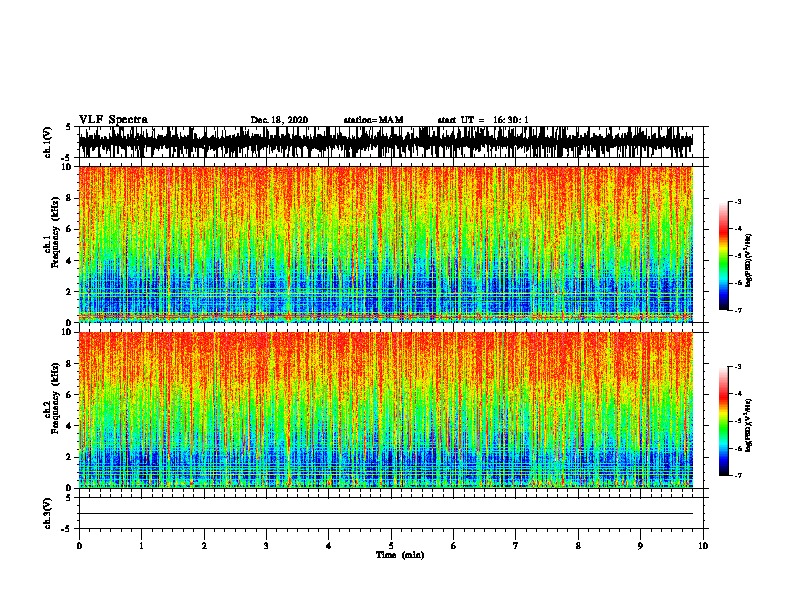Select the date text "Dec. 18, 2020"
Screen dimensions: 792x612
click(279, 120)
